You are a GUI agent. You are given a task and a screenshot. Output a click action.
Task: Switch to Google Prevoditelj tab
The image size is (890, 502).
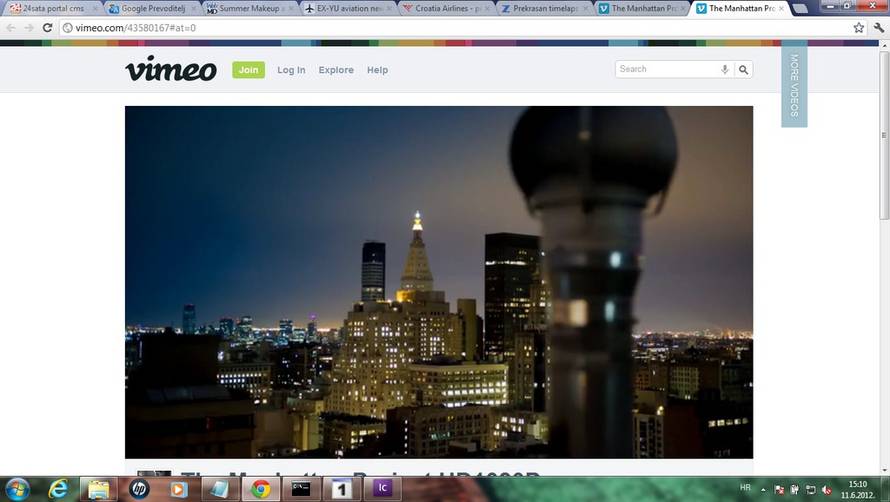151,9
